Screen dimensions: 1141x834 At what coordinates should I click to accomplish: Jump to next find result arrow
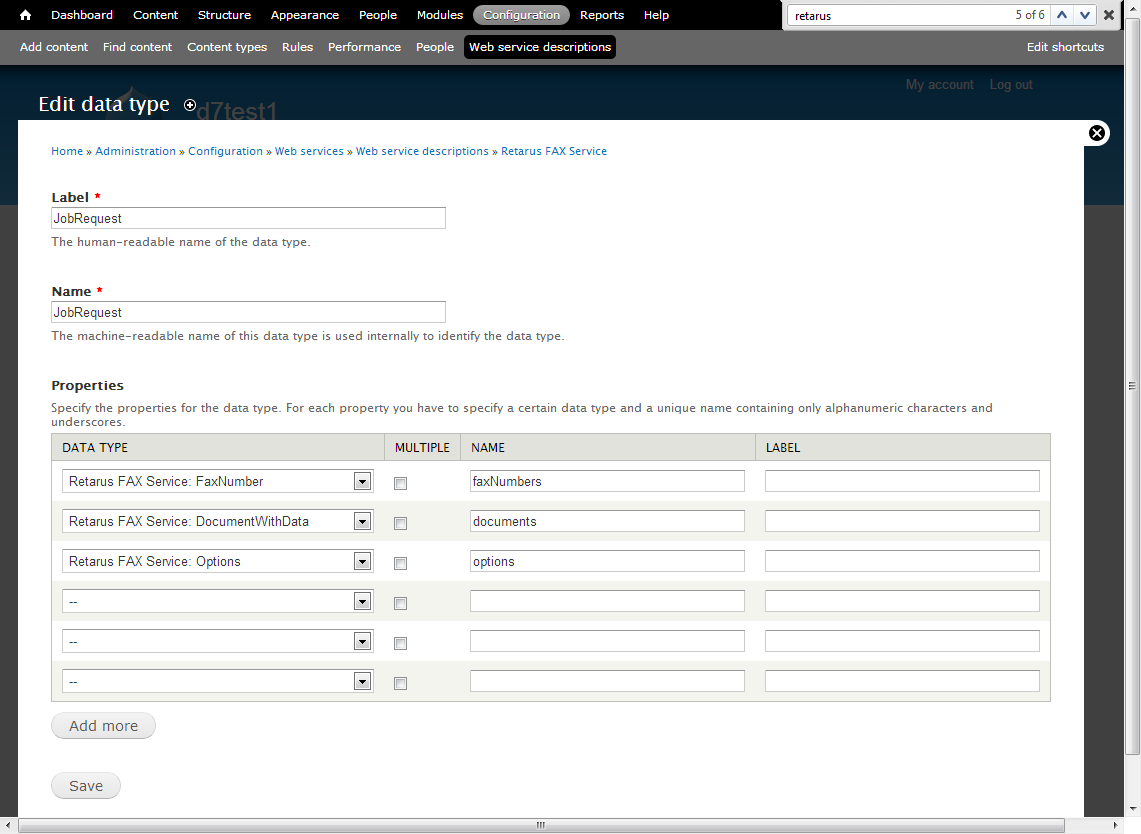point(1084,15)
